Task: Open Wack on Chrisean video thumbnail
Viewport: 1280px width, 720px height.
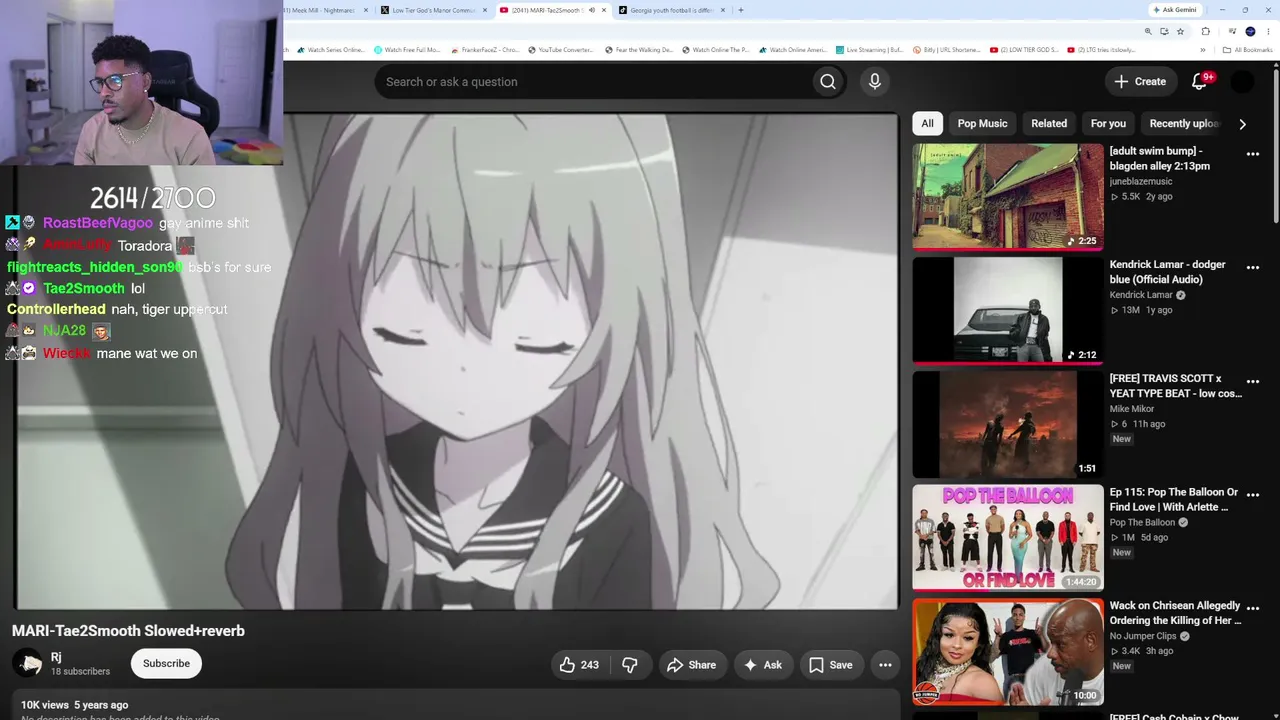Action: pyautogui.click(x=1008, y=652)
